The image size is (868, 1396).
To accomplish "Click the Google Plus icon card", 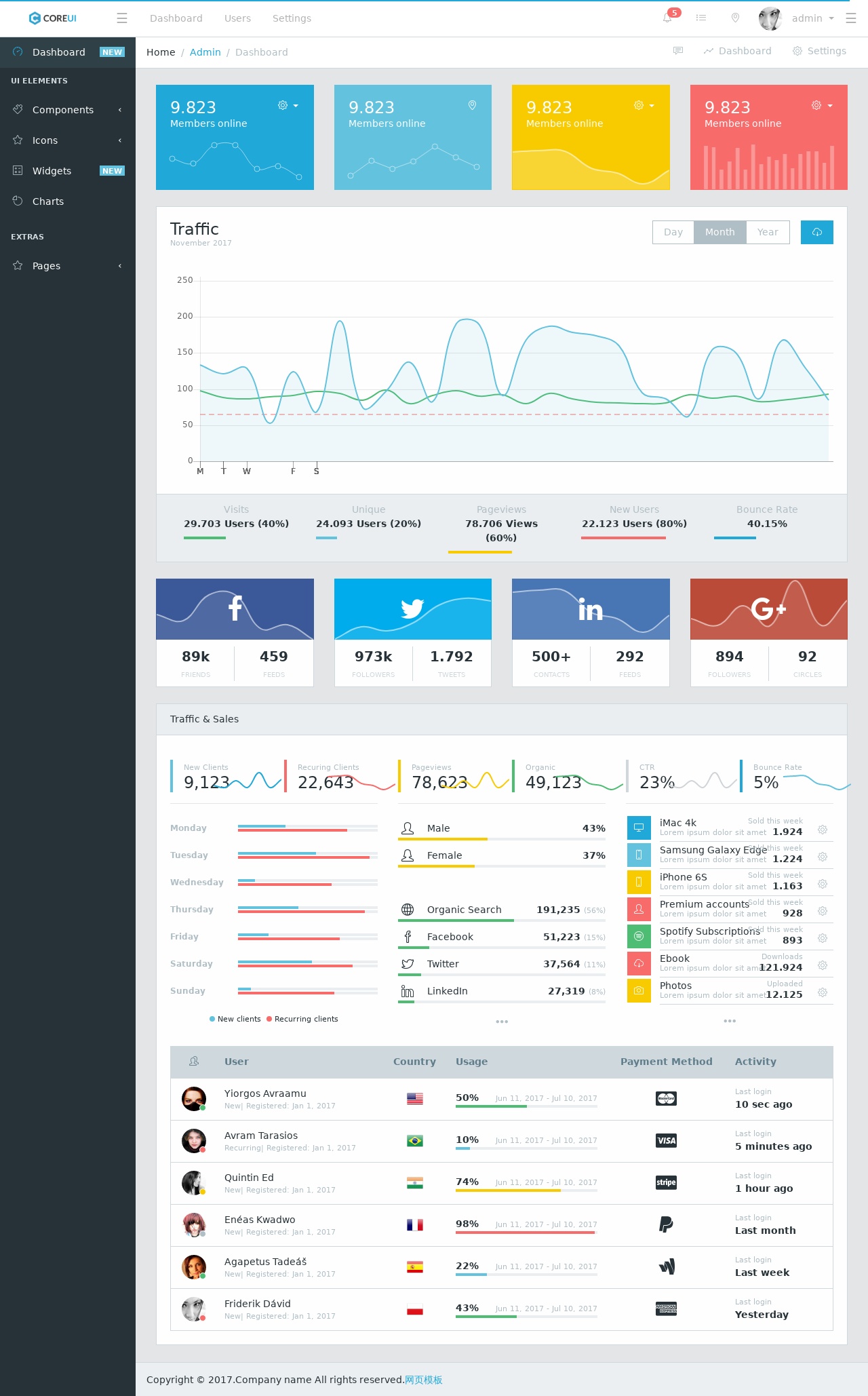I will tap(769, 608).
